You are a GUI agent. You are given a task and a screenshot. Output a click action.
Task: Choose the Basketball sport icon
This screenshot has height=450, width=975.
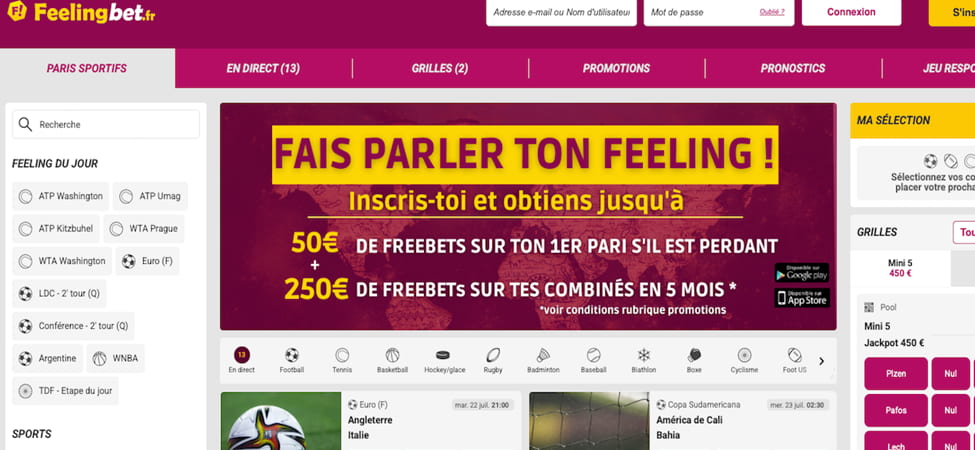click(392, 360)
